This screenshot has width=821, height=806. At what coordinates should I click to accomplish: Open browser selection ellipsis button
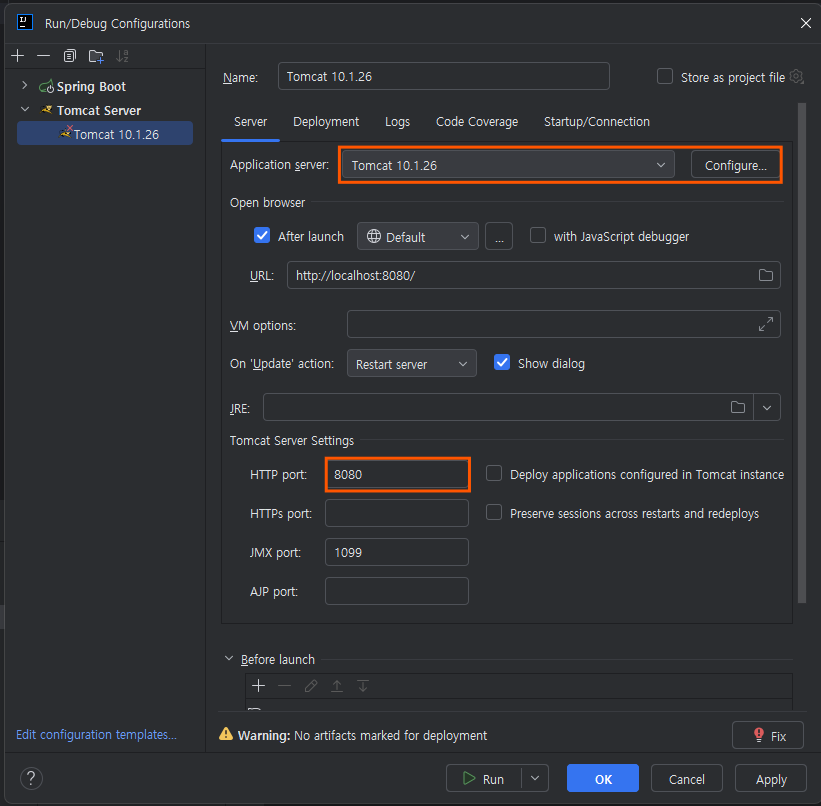tap(499, 236)
